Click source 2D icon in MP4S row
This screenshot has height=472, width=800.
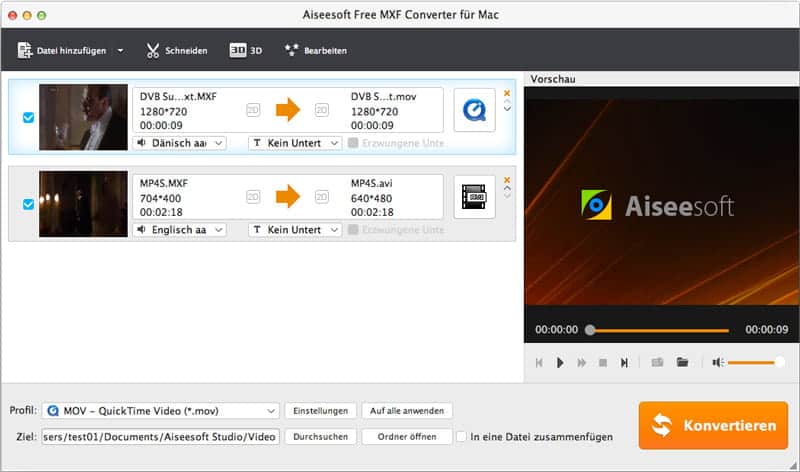coord(253,196)
